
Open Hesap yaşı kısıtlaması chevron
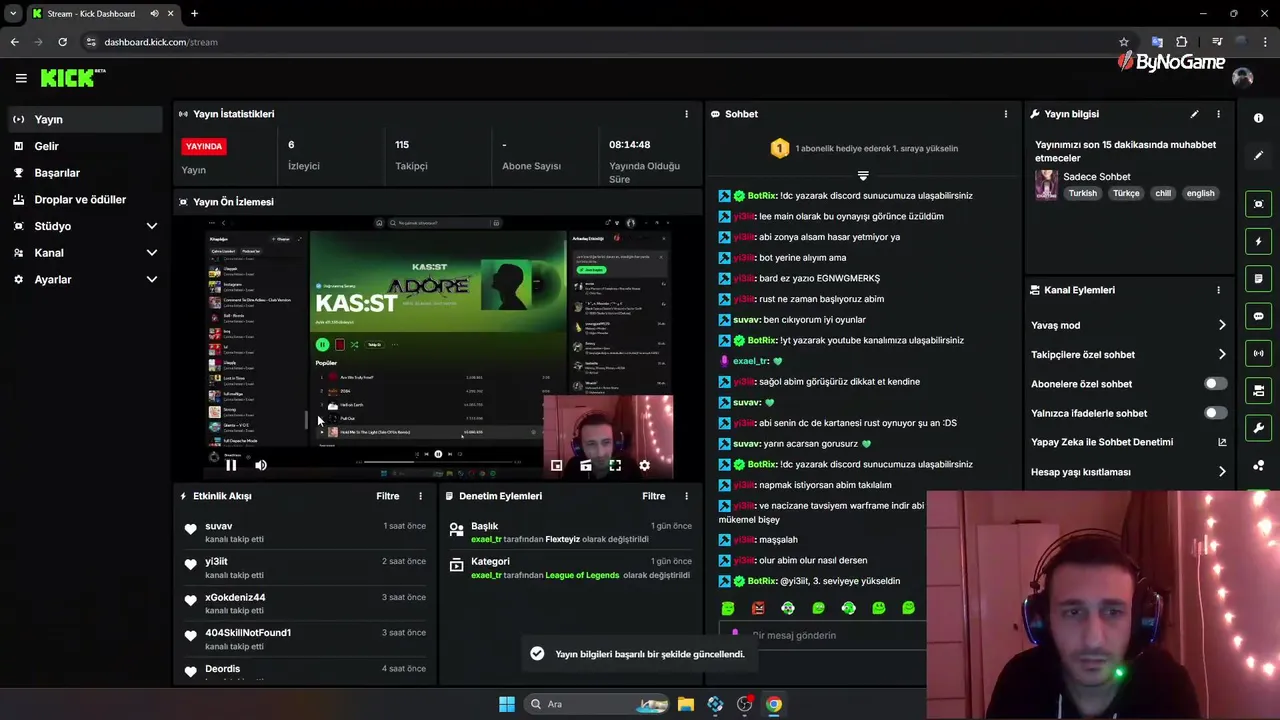pyautogui.click(x=1222, y=472)
